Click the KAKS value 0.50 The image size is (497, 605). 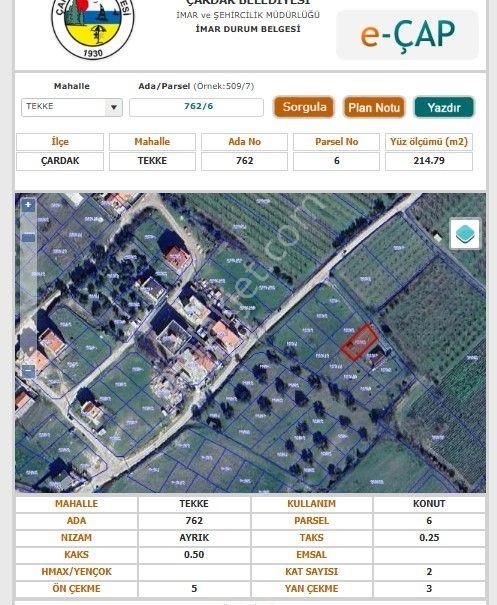[194, 554]
